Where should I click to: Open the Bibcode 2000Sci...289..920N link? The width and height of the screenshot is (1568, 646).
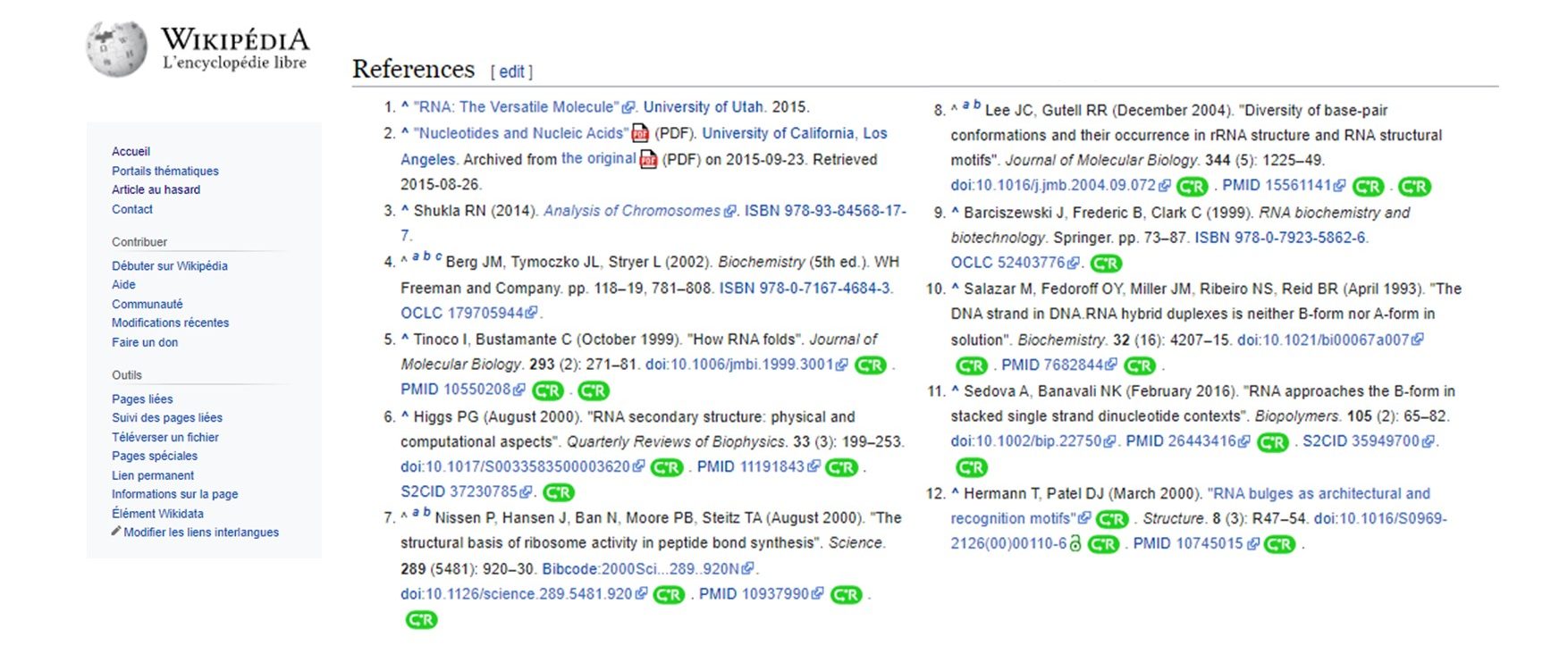pyautogui.click(x=640, y=568)
